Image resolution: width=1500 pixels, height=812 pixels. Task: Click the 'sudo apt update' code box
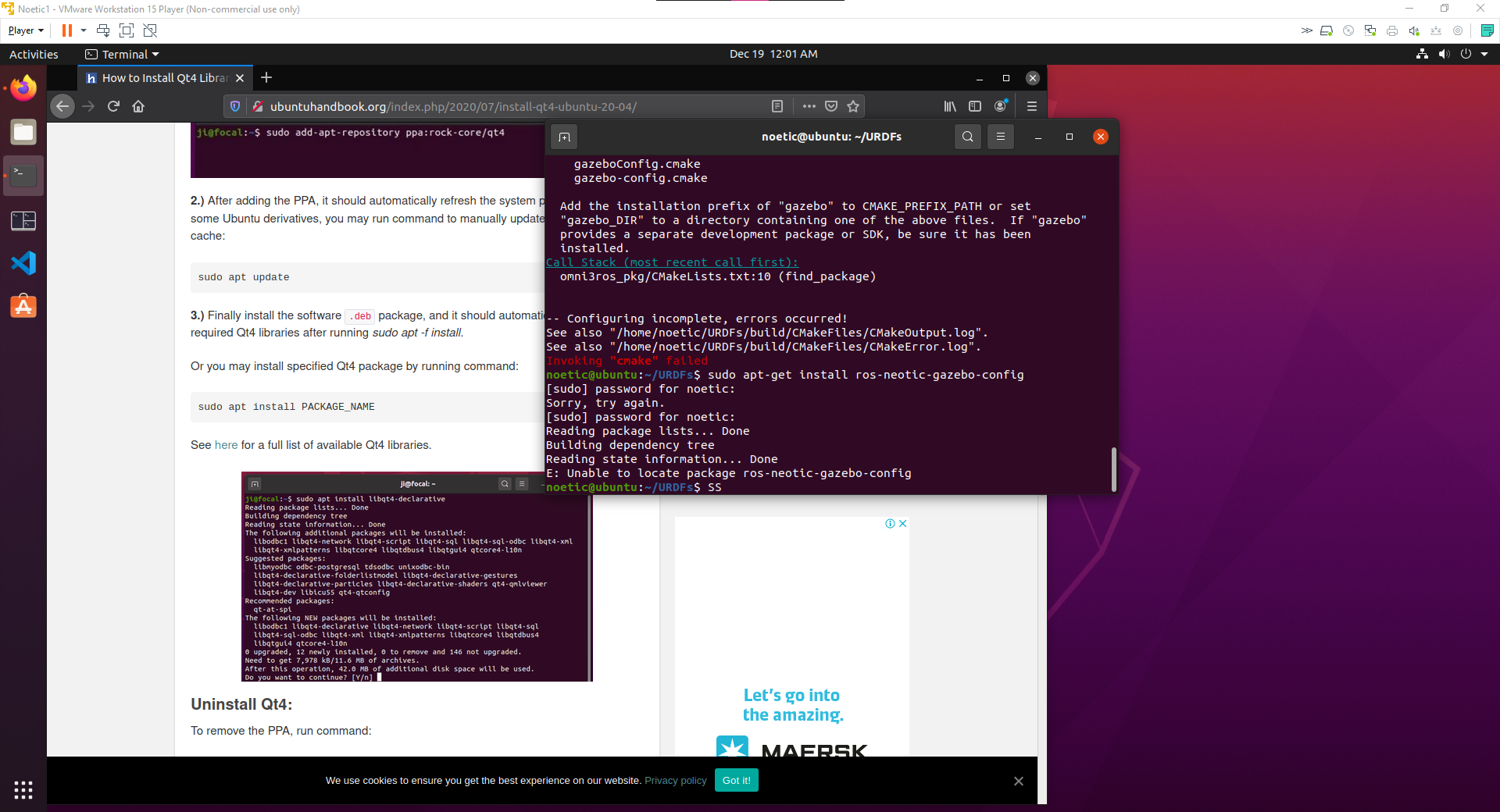[367, 277]
